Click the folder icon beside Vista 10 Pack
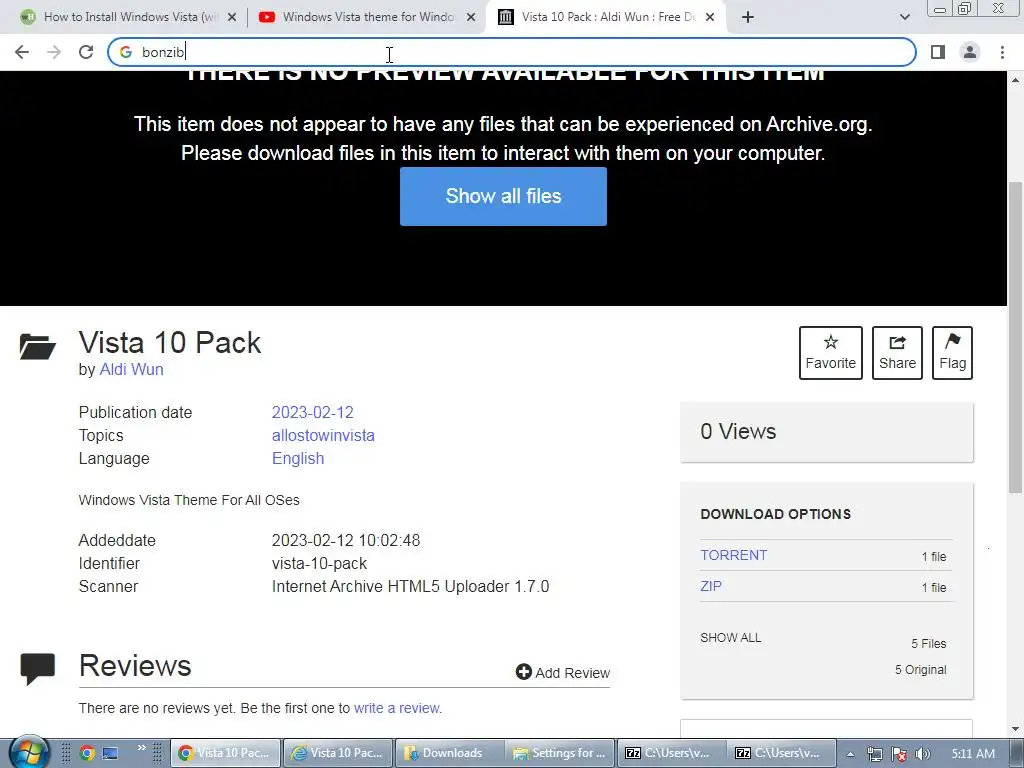This screenshot has width=1024, height=768. 37,346
